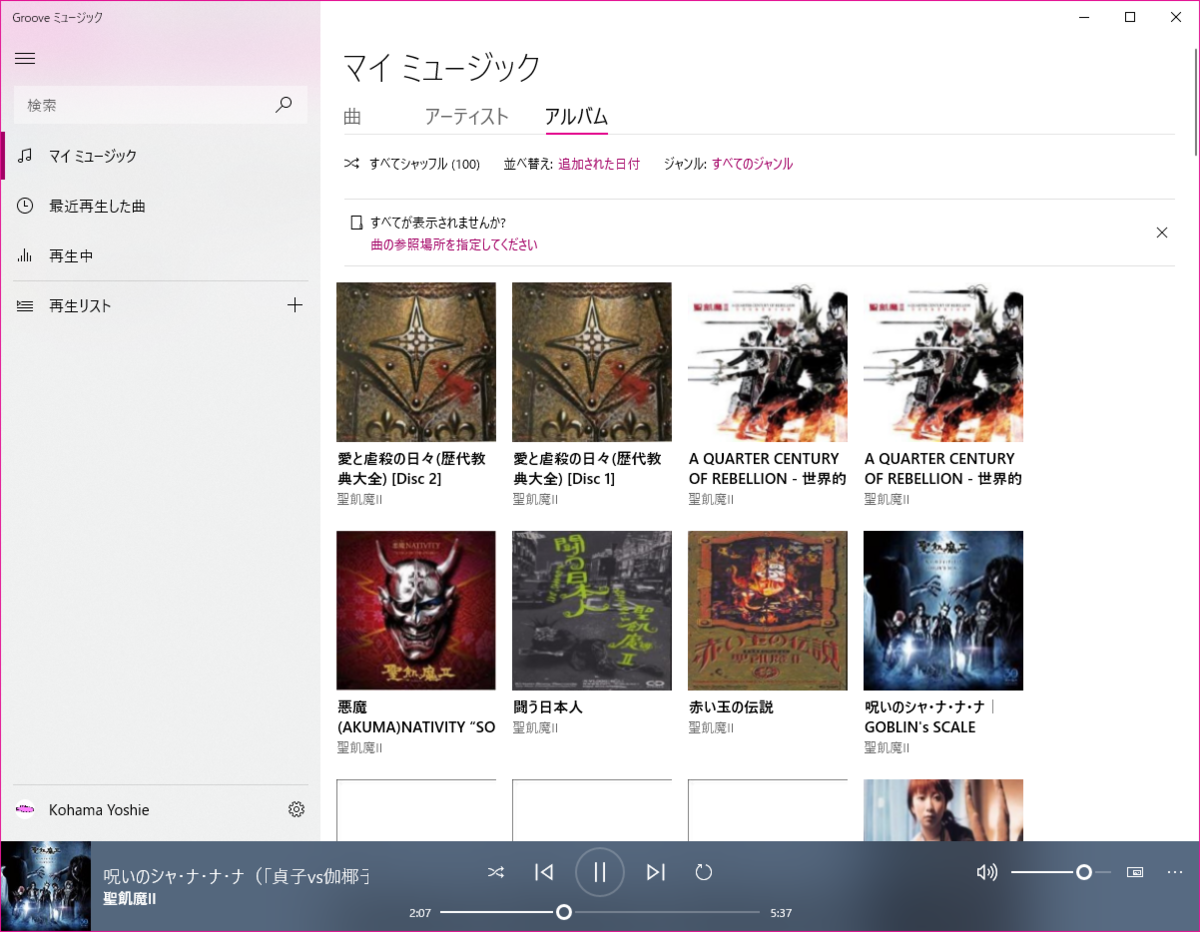Open 赤い玉の伝説 album cover
The width and height of the screenshot is (1200, 932).
coord(768,610)
